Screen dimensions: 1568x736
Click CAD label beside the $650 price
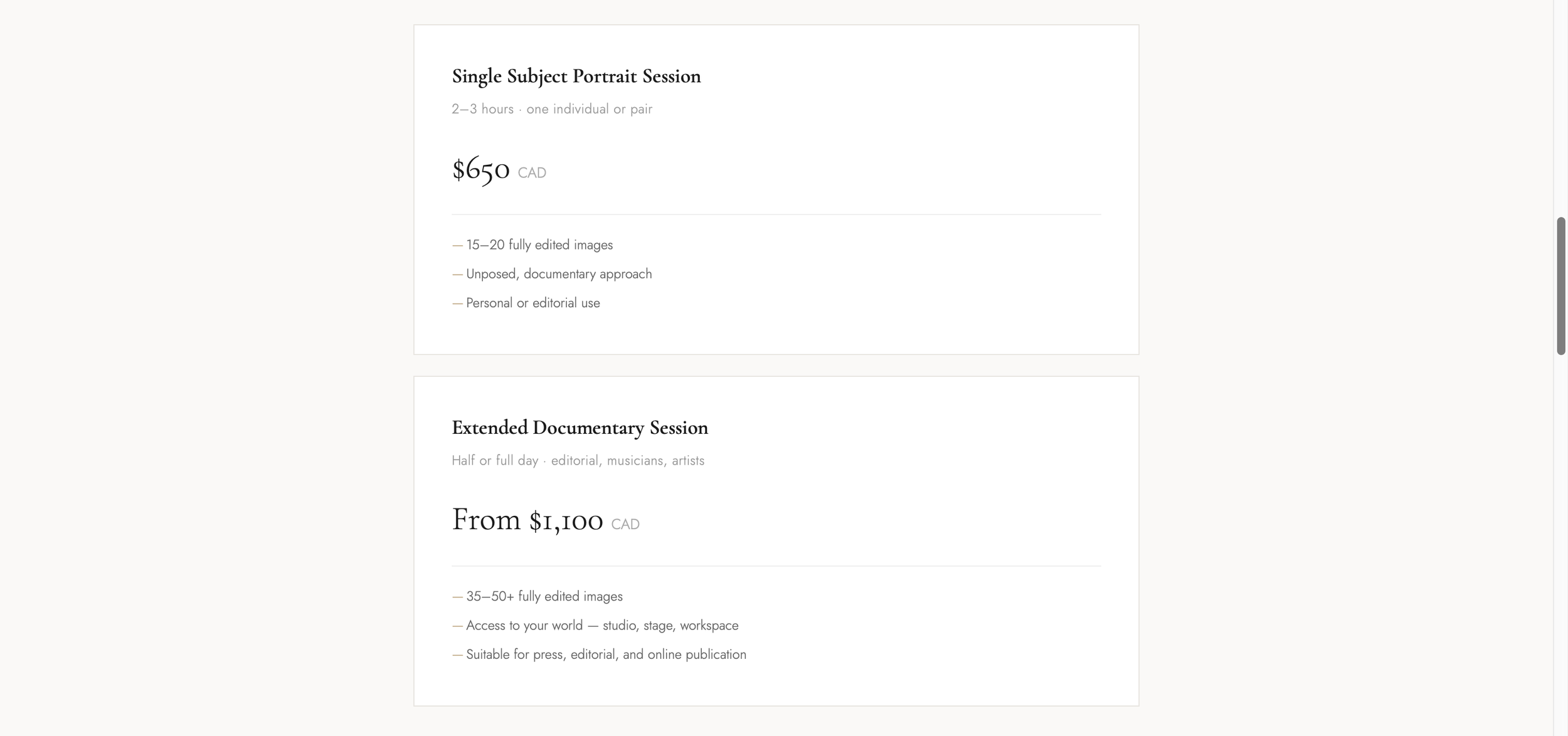click(532, 173)
